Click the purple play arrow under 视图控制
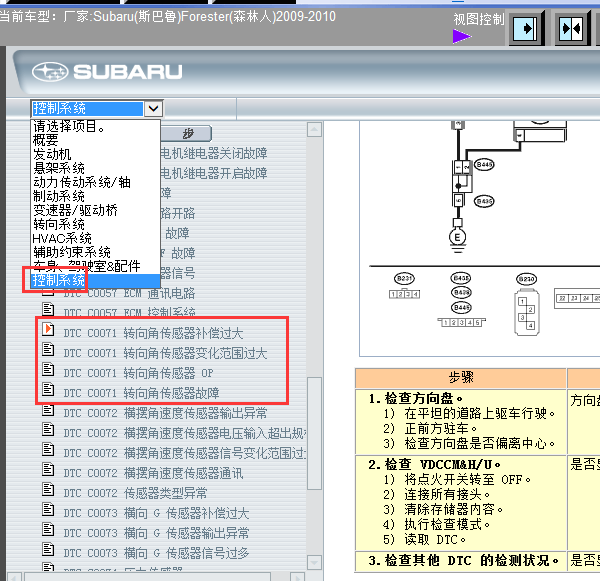 coord(462,37)
